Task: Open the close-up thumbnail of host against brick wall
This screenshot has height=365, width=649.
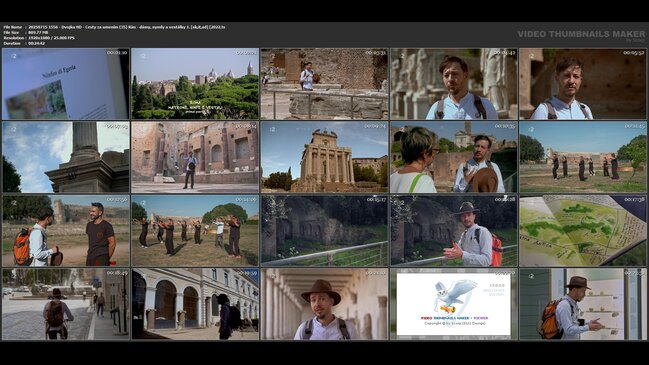Action: 583,84
